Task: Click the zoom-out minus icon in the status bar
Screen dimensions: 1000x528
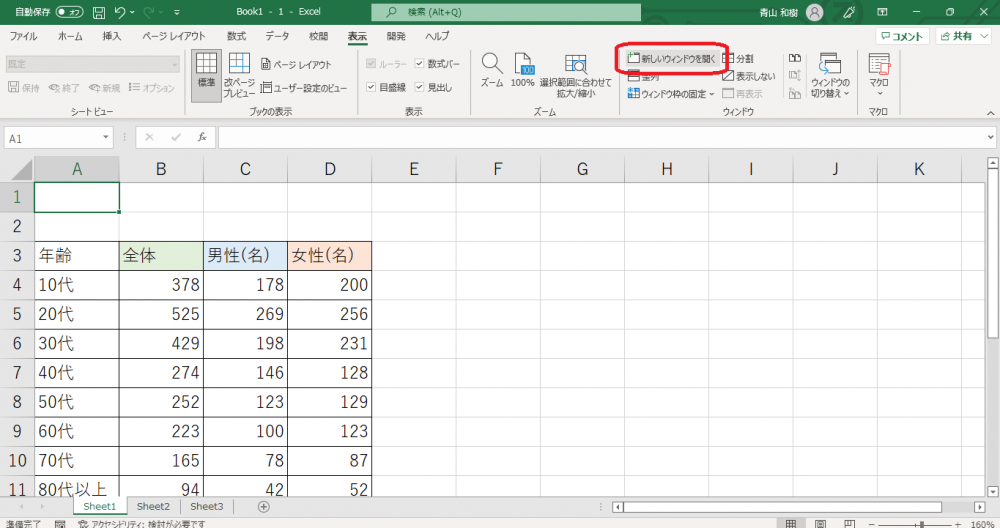Action: 872,524
